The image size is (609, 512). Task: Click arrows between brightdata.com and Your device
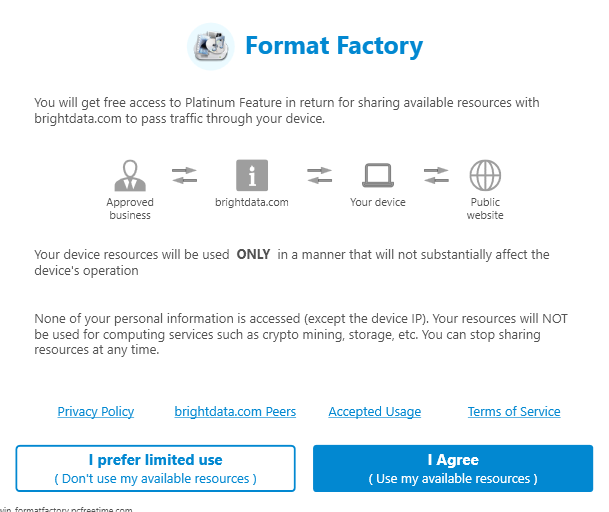tap(319, 175)
